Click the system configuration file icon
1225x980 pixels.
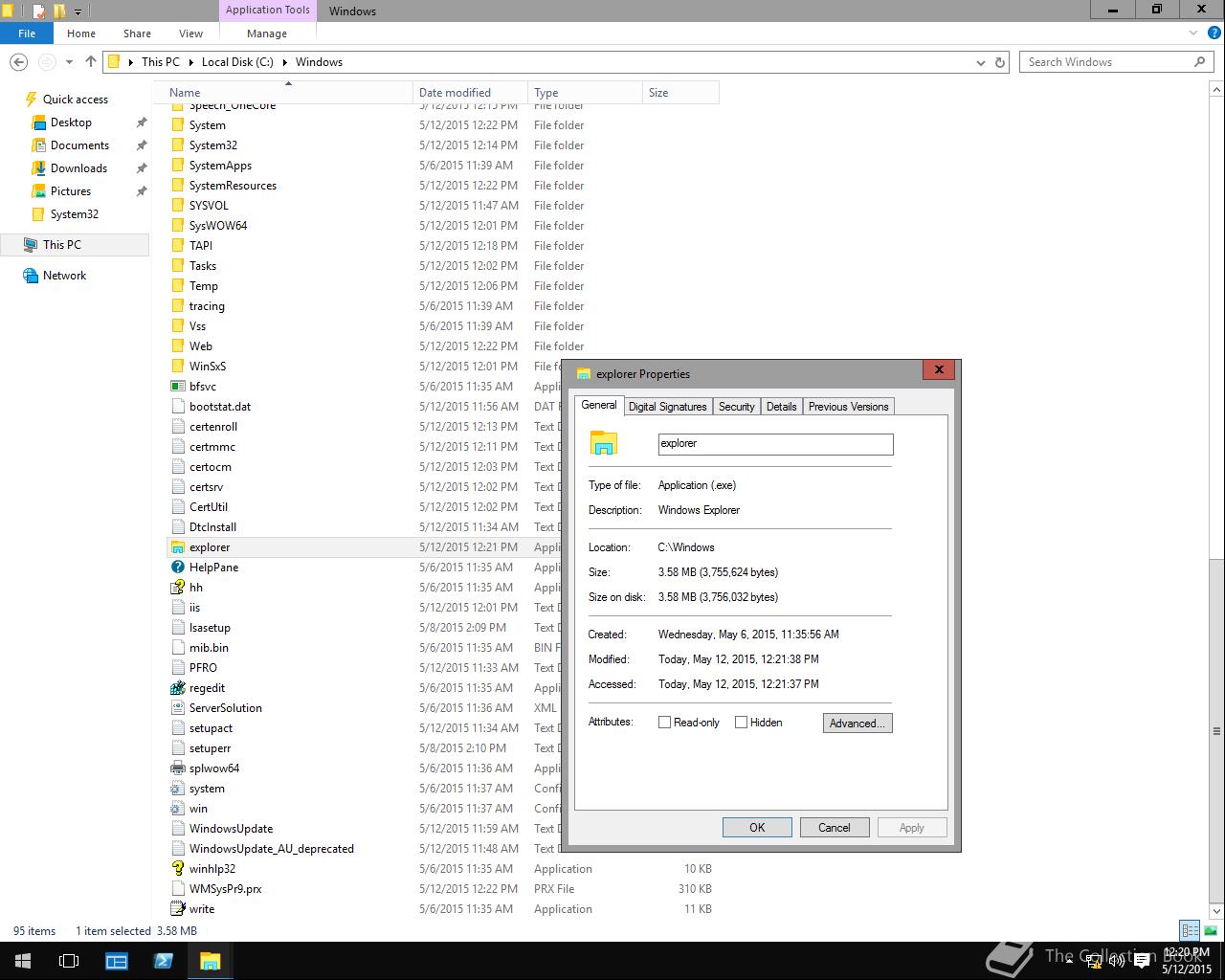177,789
